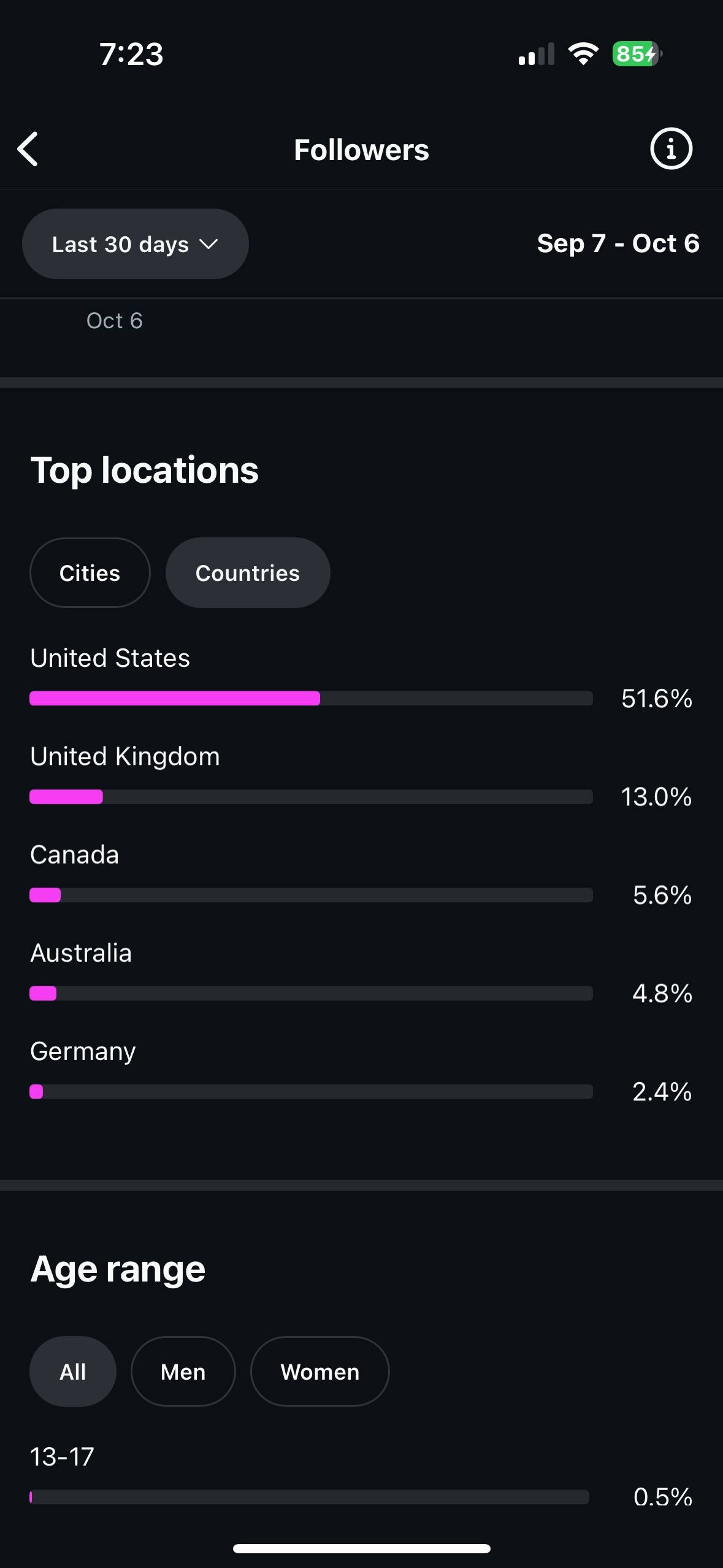Tap the battery indicator icon
Viewport: 723px width, 1568px height.
click(x=636, y=54)
